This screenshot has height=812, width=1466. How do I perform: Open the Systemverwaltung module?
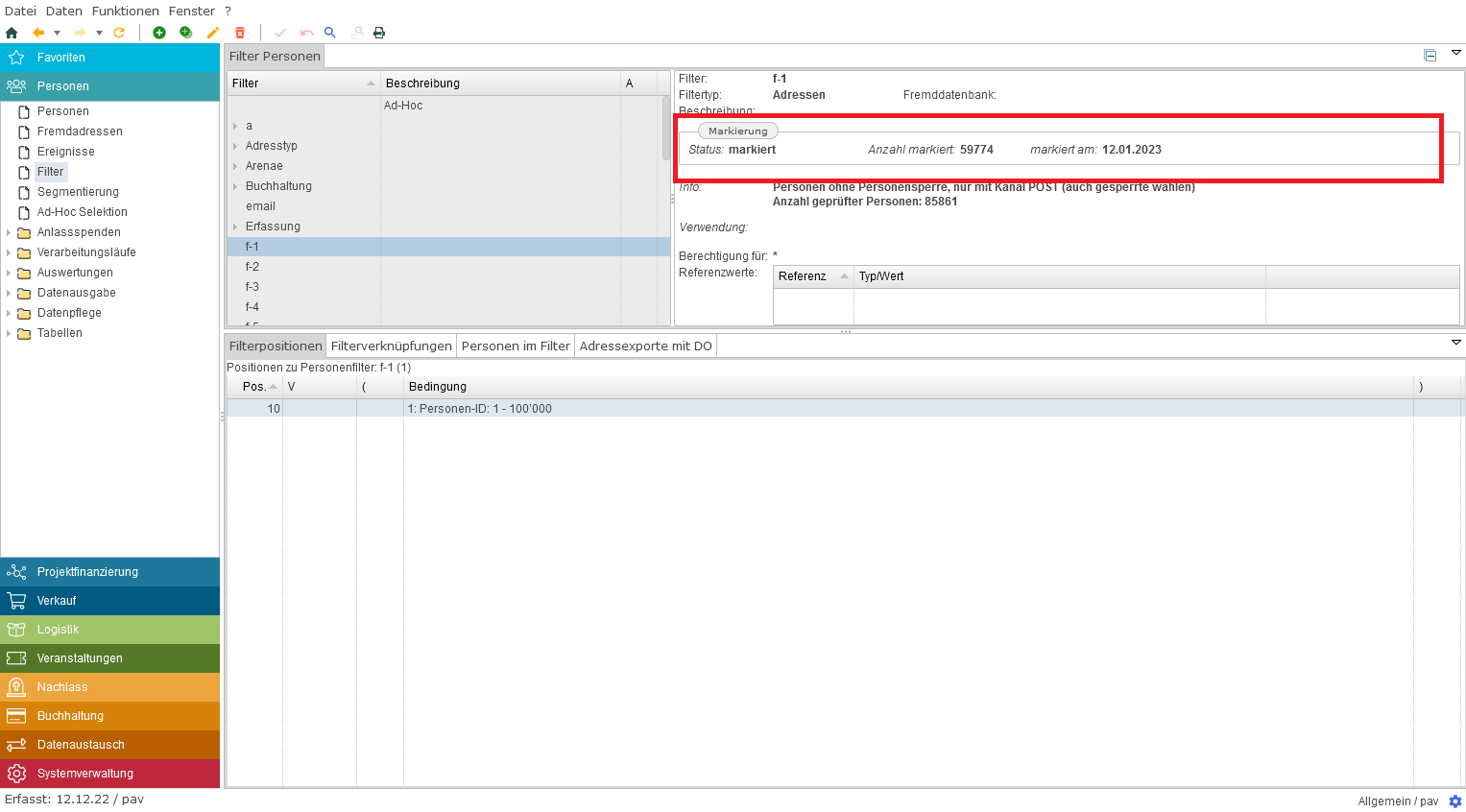pos(85,774)
